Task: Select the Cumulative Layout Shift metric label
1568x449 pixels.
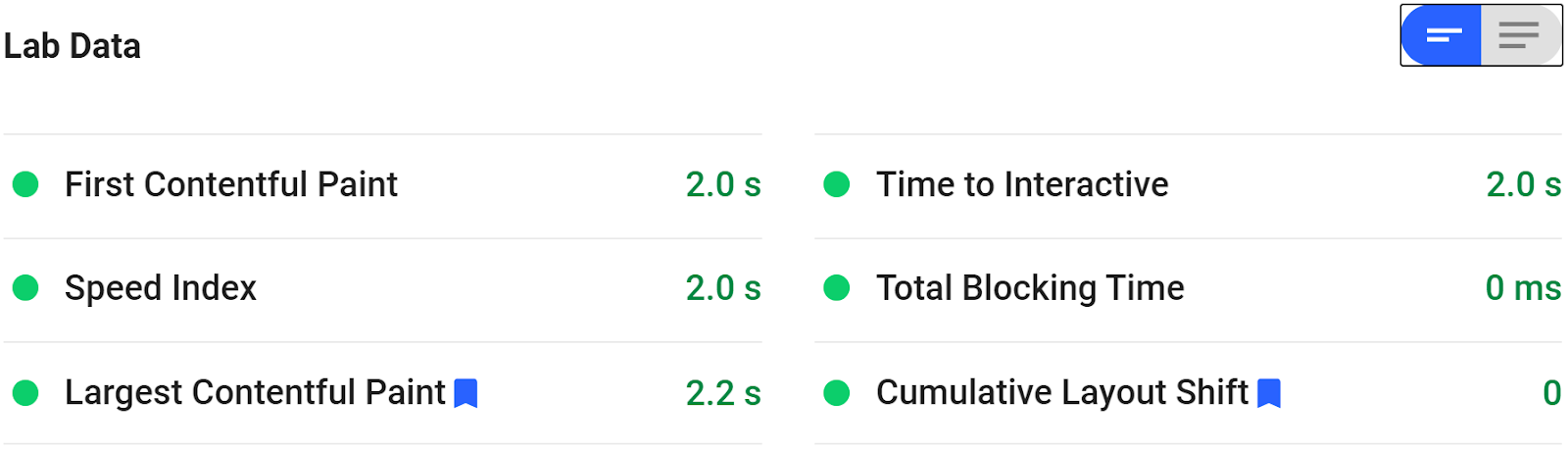Action: click(x=1062, y=392)
